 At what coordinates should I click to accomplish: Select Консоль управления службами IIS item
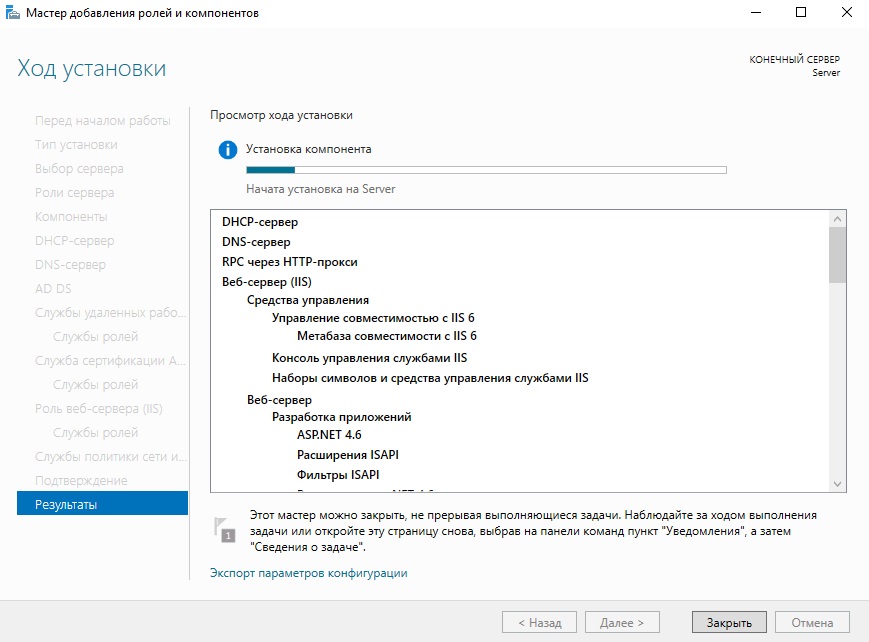370,357
